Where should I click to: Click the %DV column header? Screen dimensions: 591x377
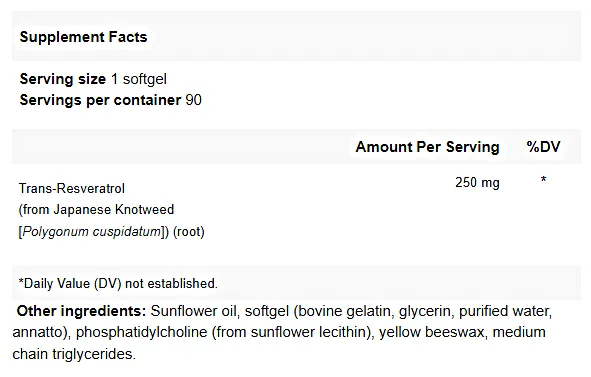tap(543, 147)
